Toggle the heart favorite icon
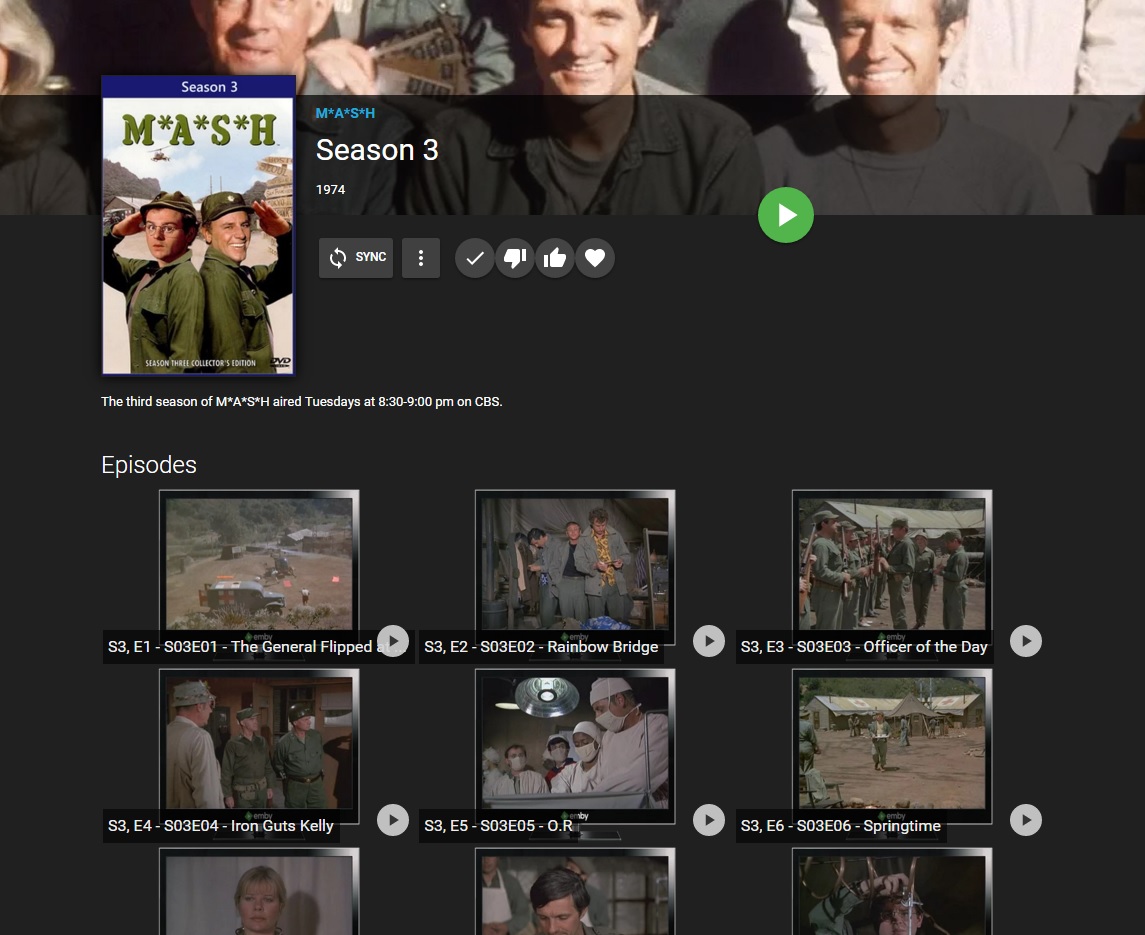Screen dimensions: 1145x935 point(595,258)
